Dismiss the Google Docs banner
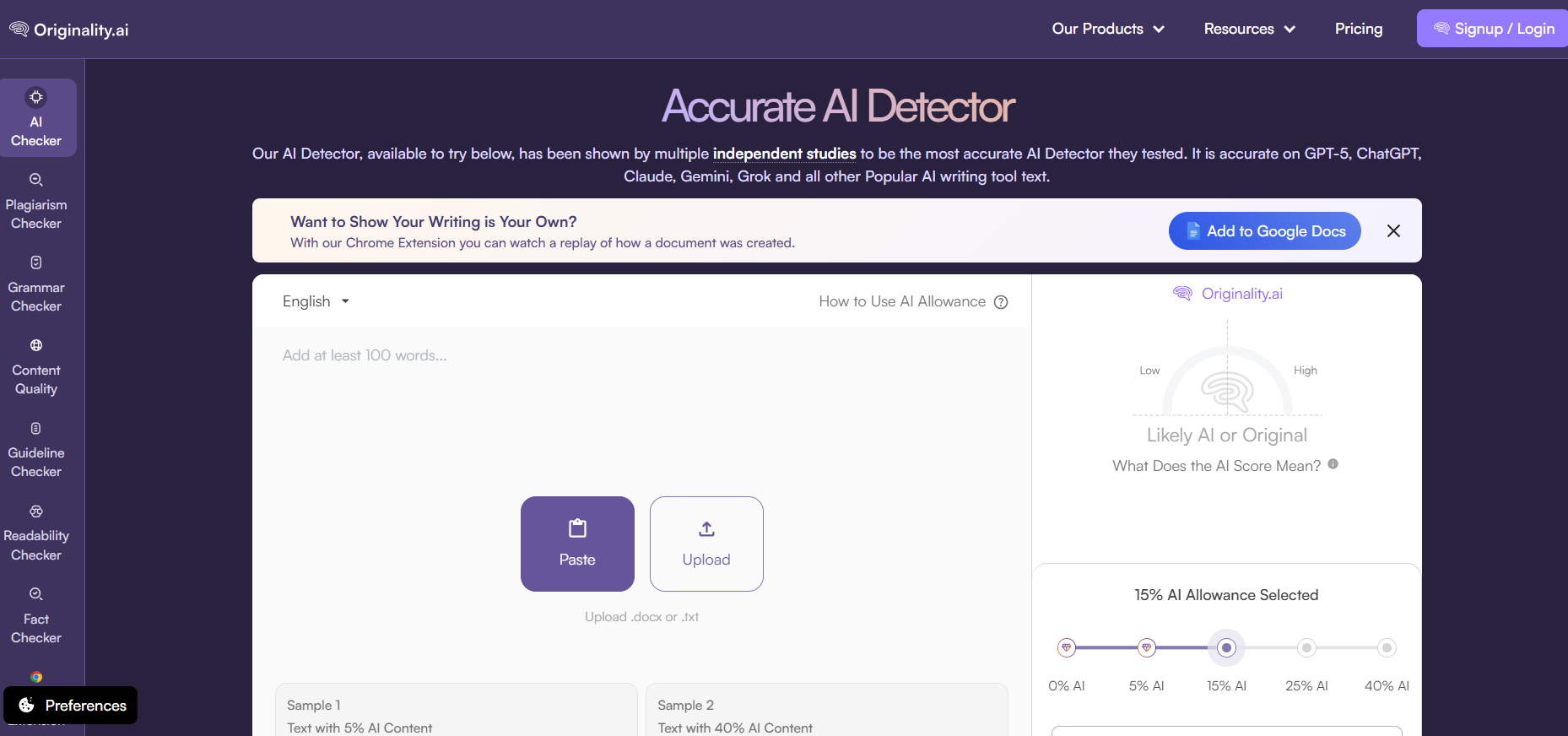1568x736 pixels. click(1393, 231)
